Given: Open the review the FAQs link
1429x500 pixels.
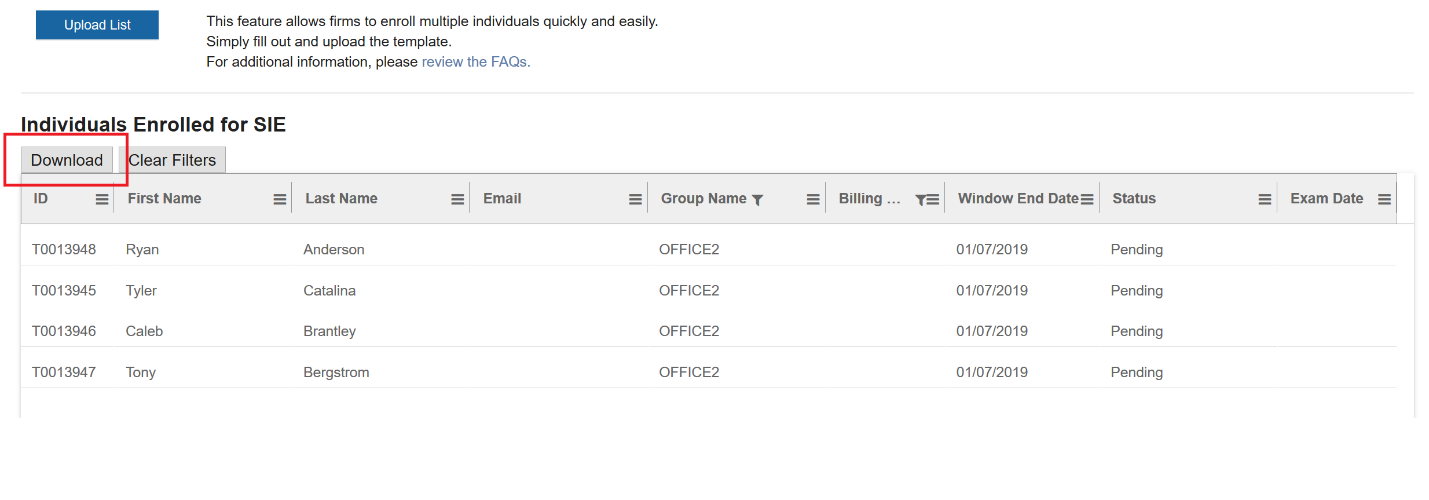Looking at the screenshot, I should [x=476, y=62].
